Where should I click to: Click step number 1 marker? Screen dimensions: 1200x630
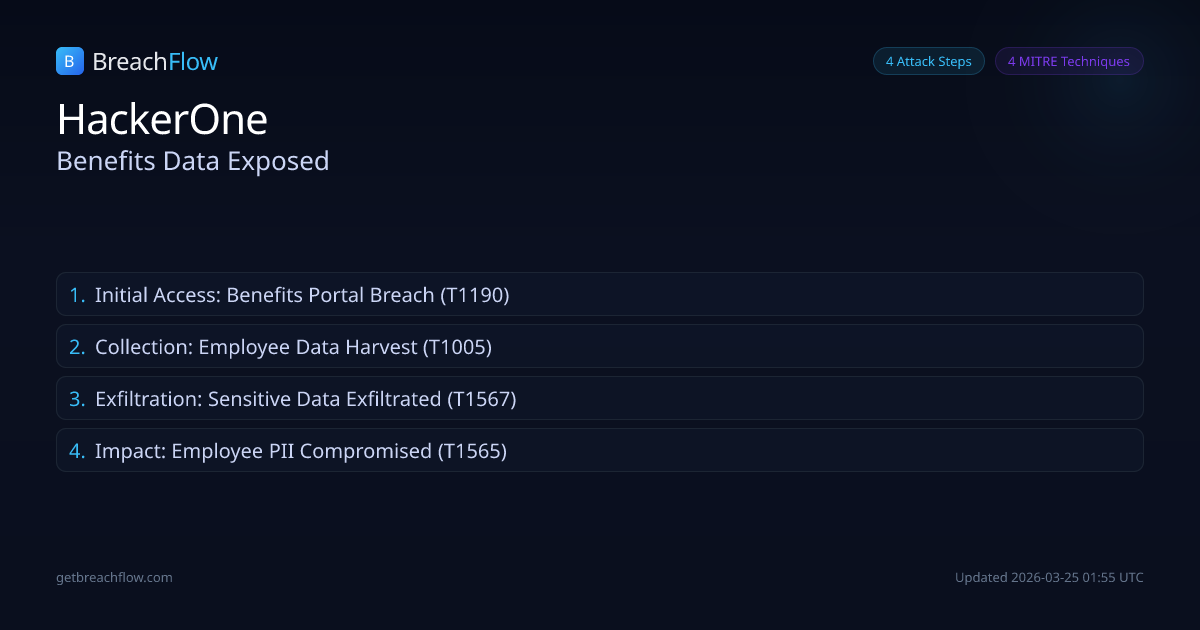(77, 295)
